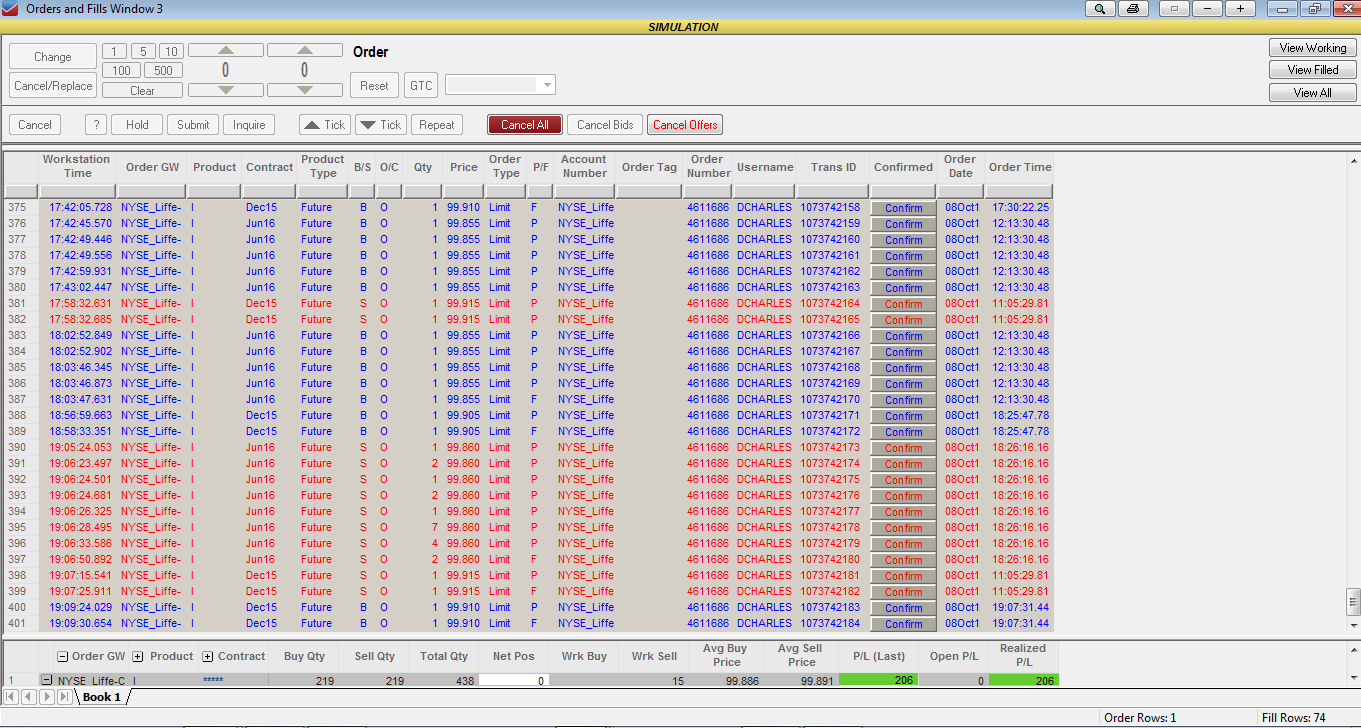Click the Cancel Offers button
1361x728 pixels.
[x=685, y=125]
